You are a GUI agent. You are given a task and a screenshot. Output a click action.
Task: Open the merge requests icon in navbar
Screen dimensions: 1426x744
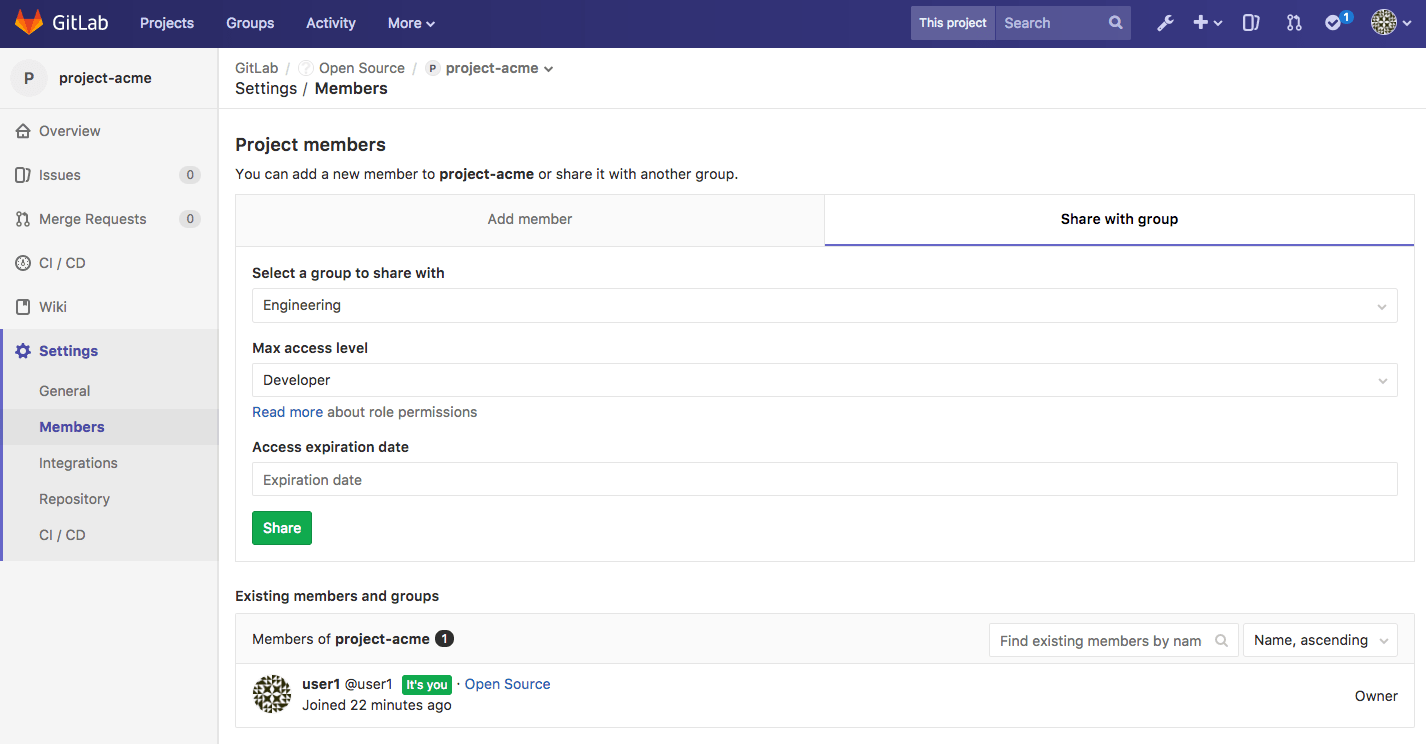1294,22
